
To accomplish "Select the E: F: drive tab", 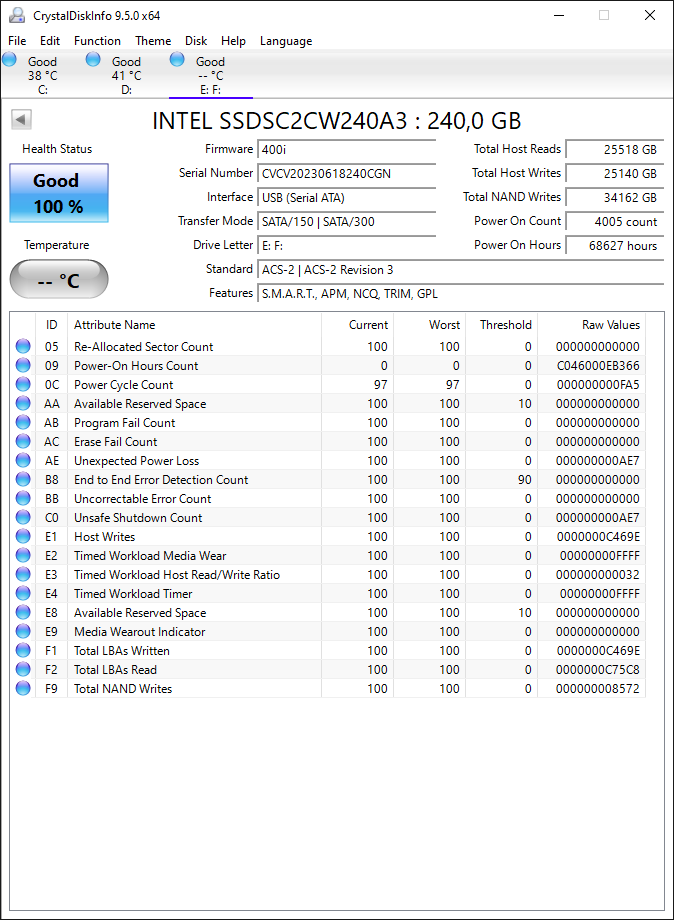I will coord(211,75).
